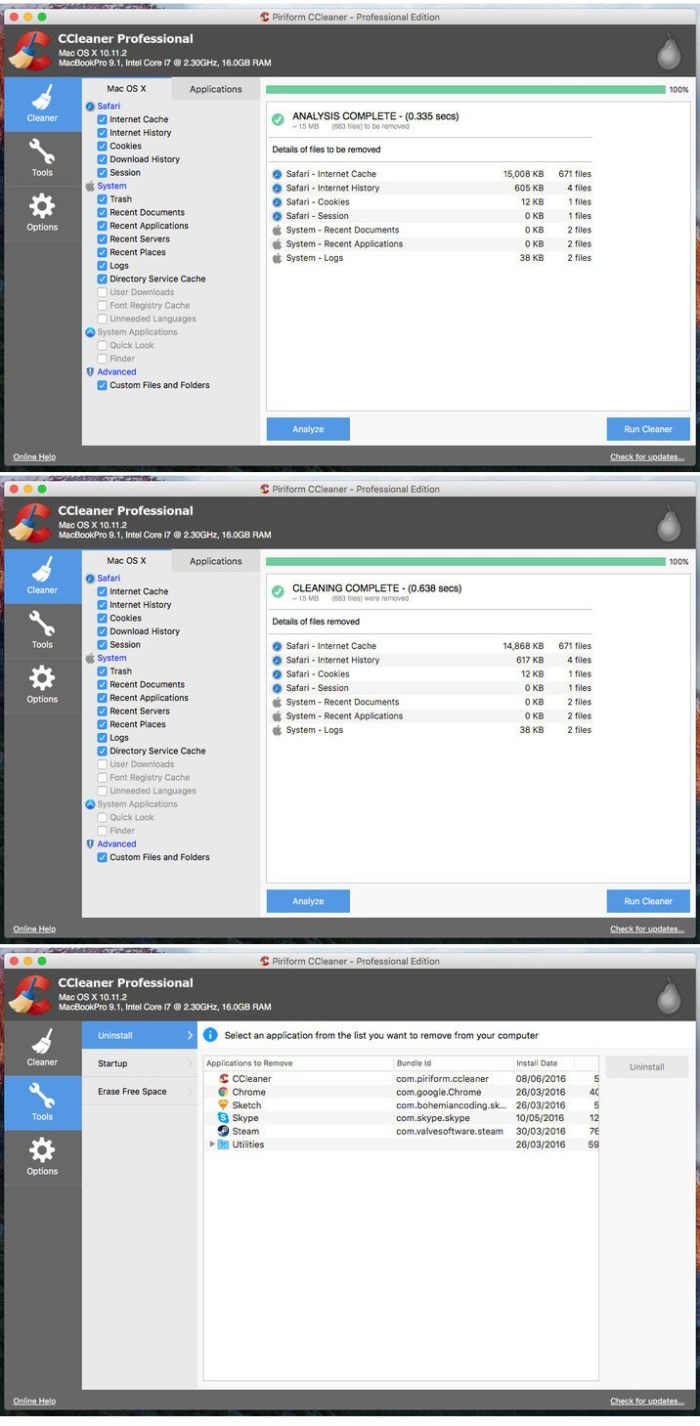Enable Quick Look in Cleaning Complete window
Screen dimensions: 700x1426
coord(102,817)
